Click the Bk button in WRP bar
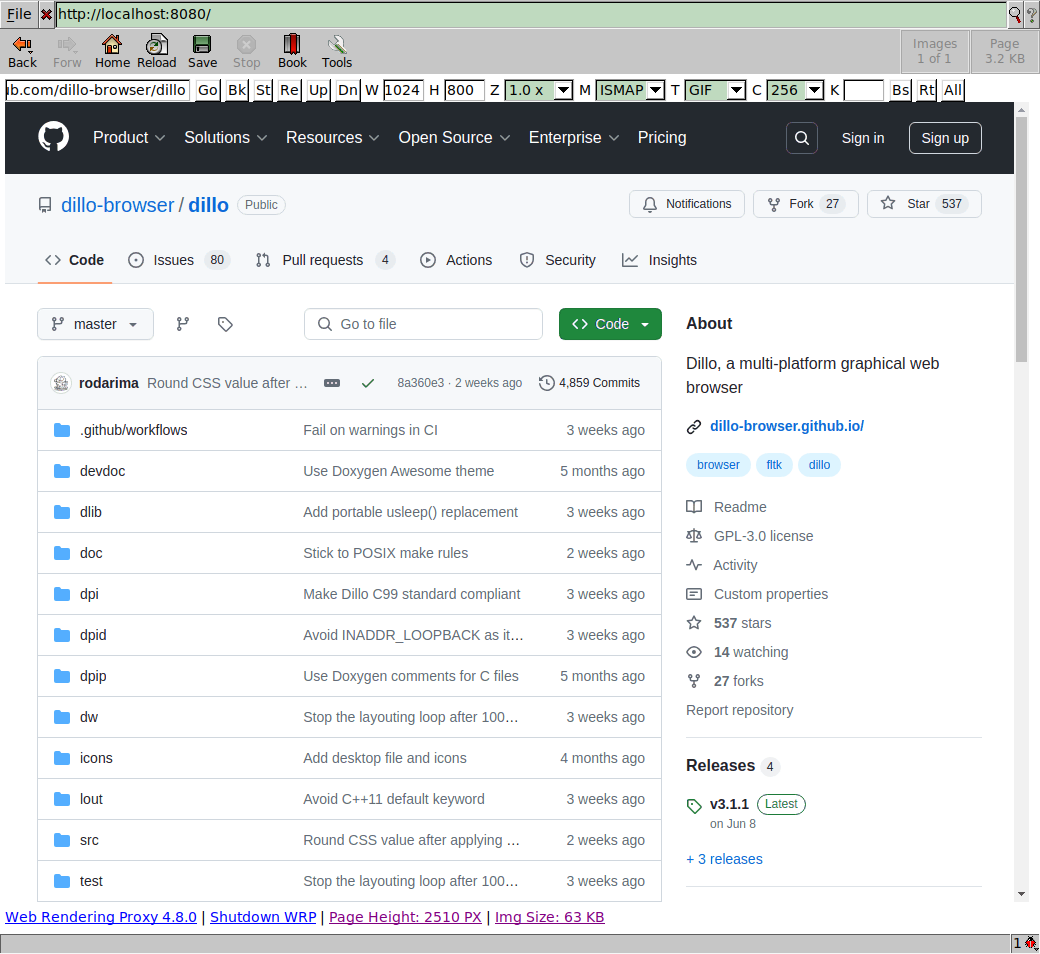Screen dimensions: 1040x954 237,90
